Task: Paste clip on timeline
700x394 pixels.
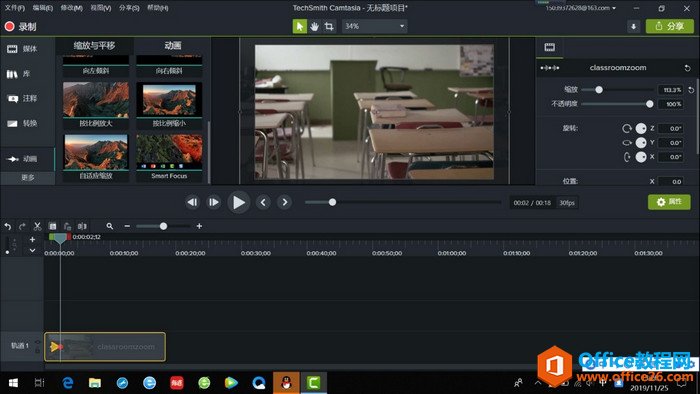Action: point(67,226)
